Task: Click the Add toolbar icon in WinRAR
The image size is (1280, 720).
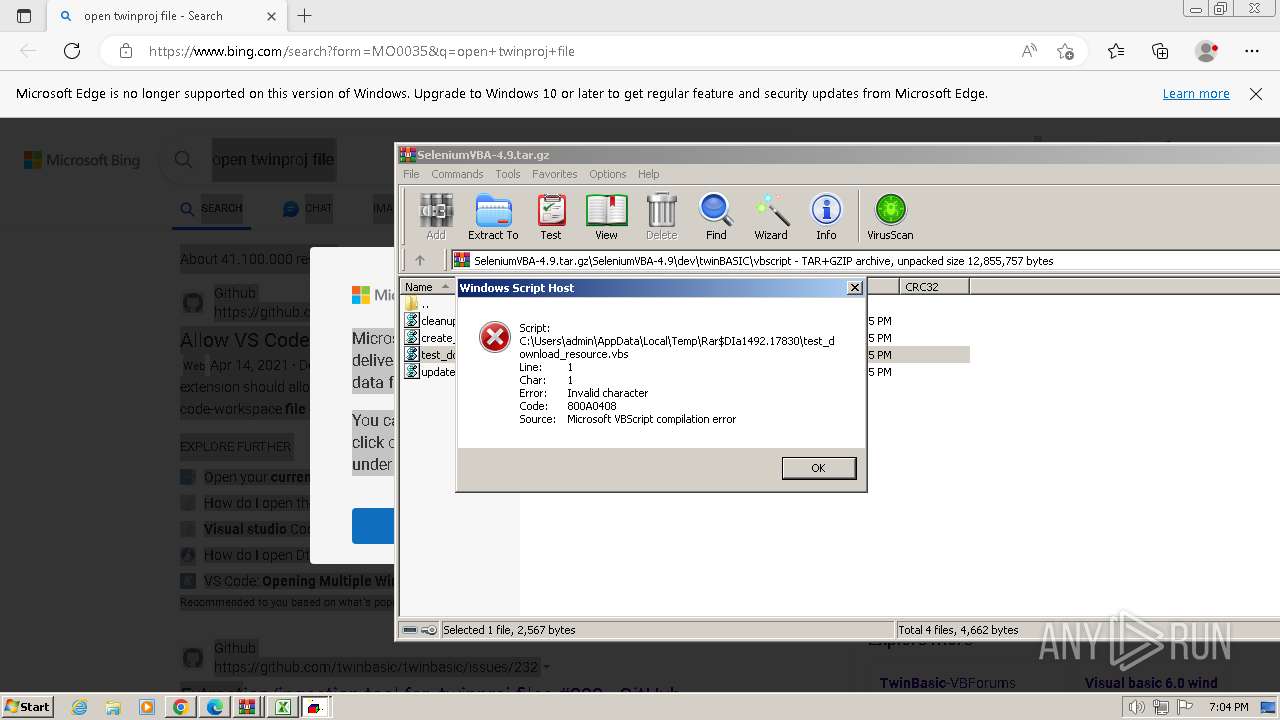Action: [x=436, y=217]
